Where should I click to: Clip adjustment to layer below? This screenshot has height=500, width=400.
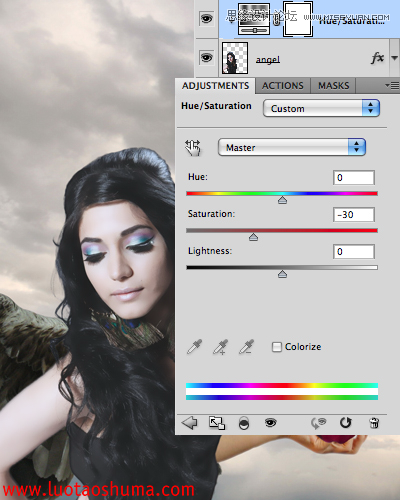click(x=244, y=423)
